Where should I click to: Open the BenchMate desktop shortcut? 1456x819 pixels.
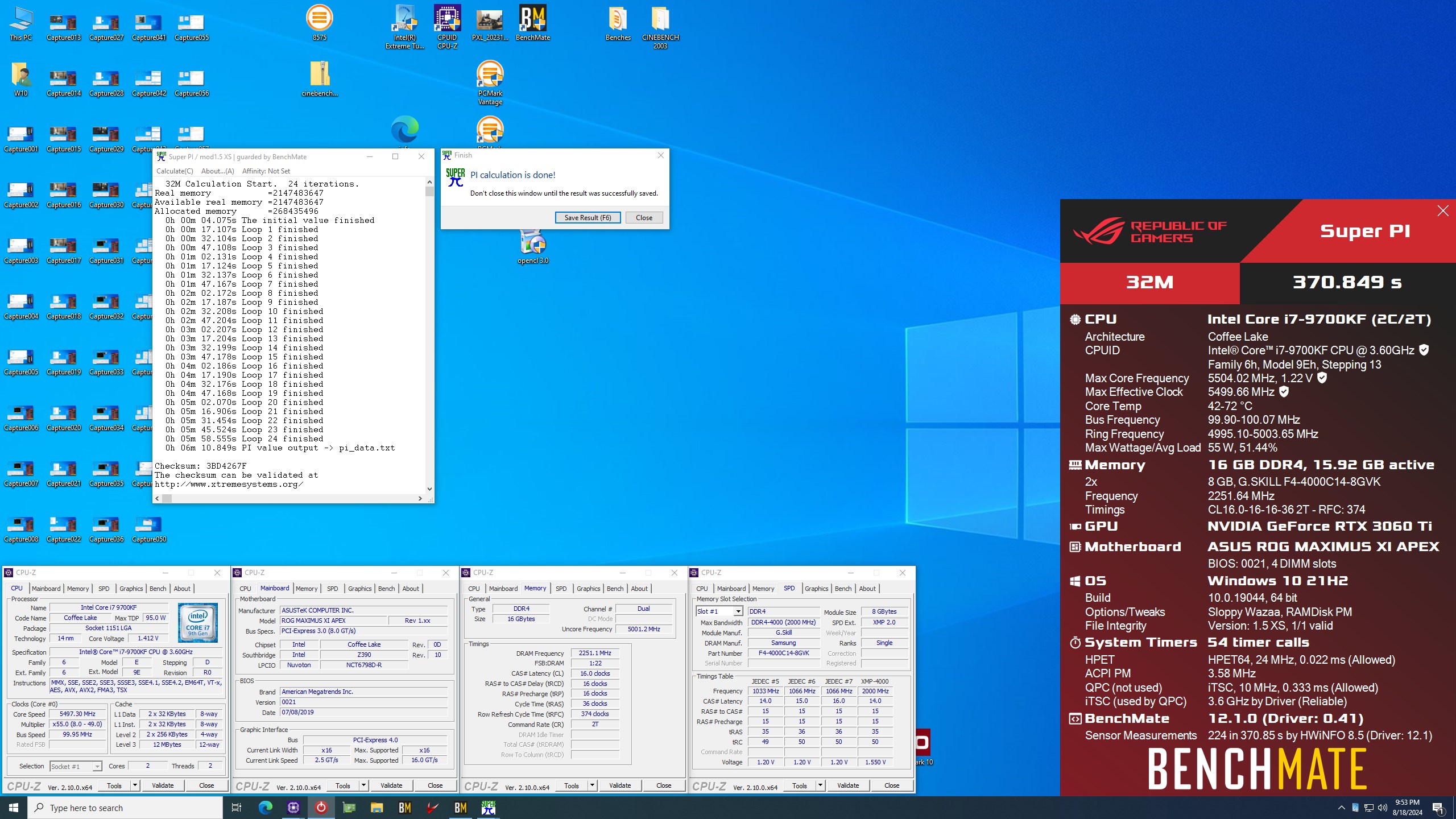point(533,24)
